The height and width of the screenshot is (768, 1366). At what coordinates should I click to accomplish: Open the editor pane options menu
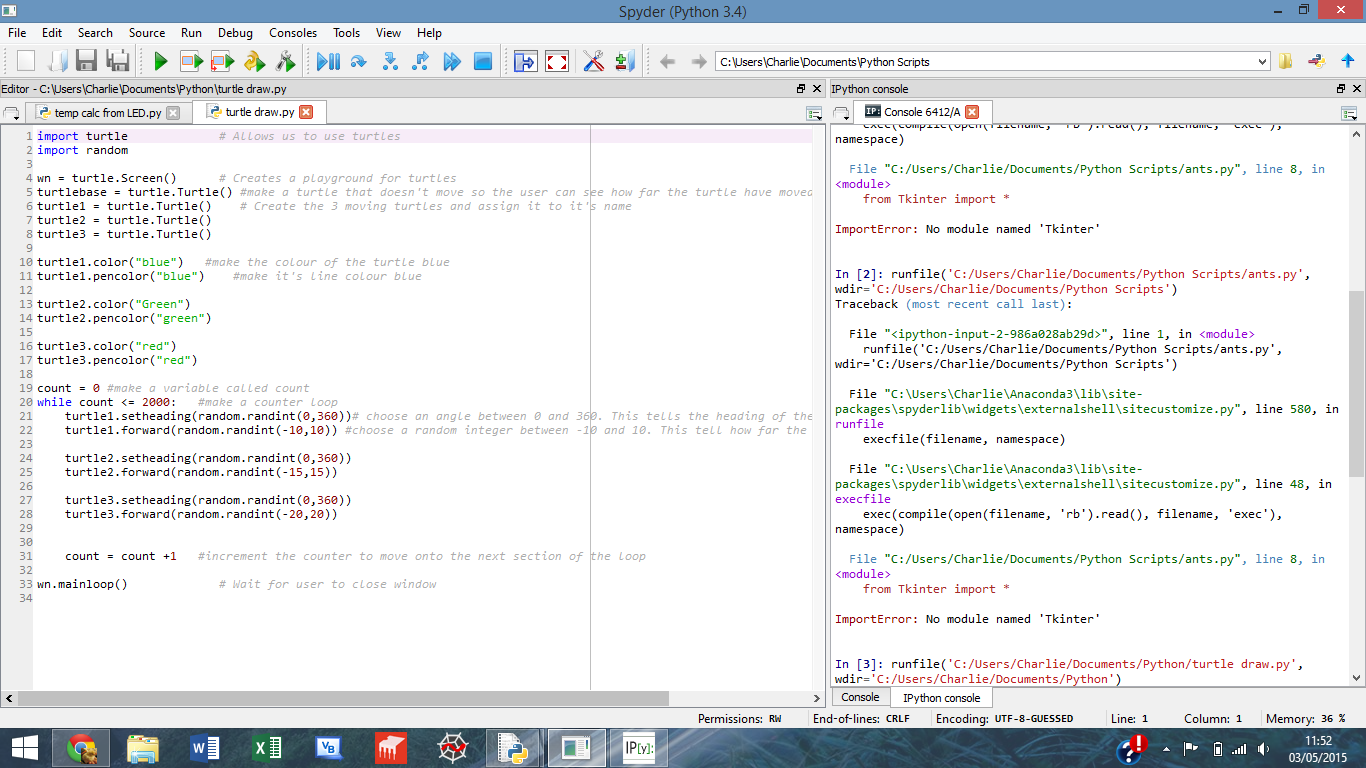click(814, 113)
